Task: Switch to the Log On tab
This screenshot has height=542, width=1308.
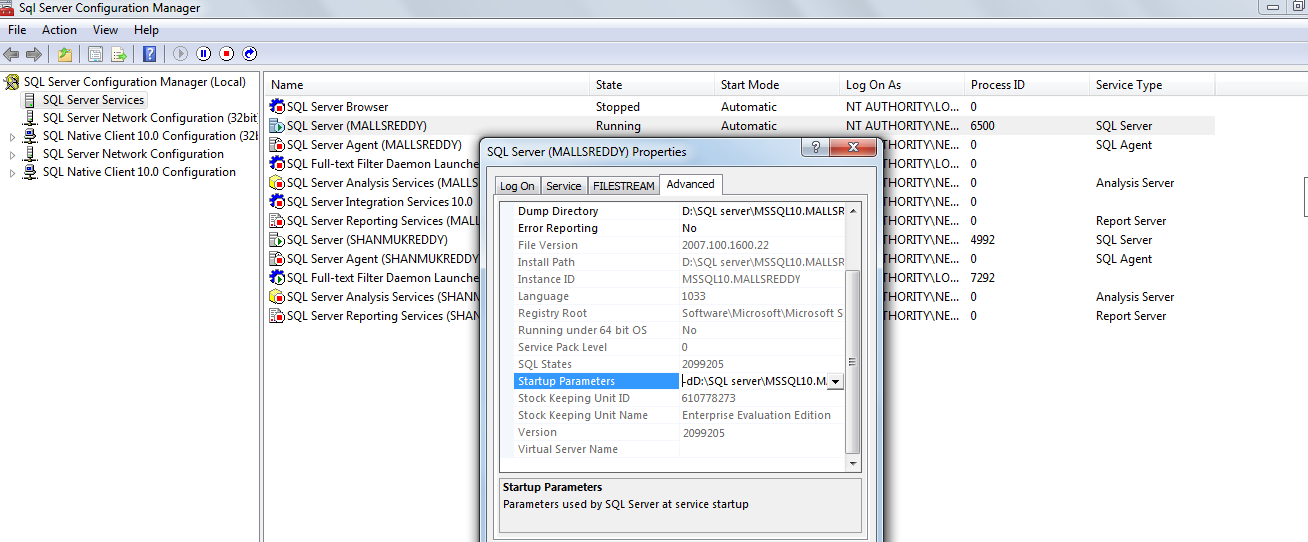Action: click(517, 186)
